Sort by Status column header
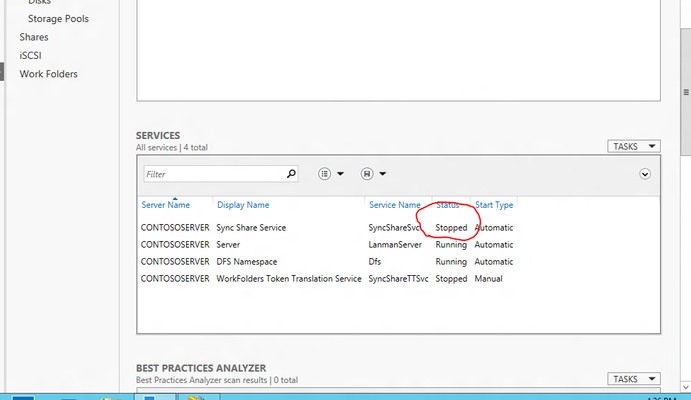 tap(448, 205)
